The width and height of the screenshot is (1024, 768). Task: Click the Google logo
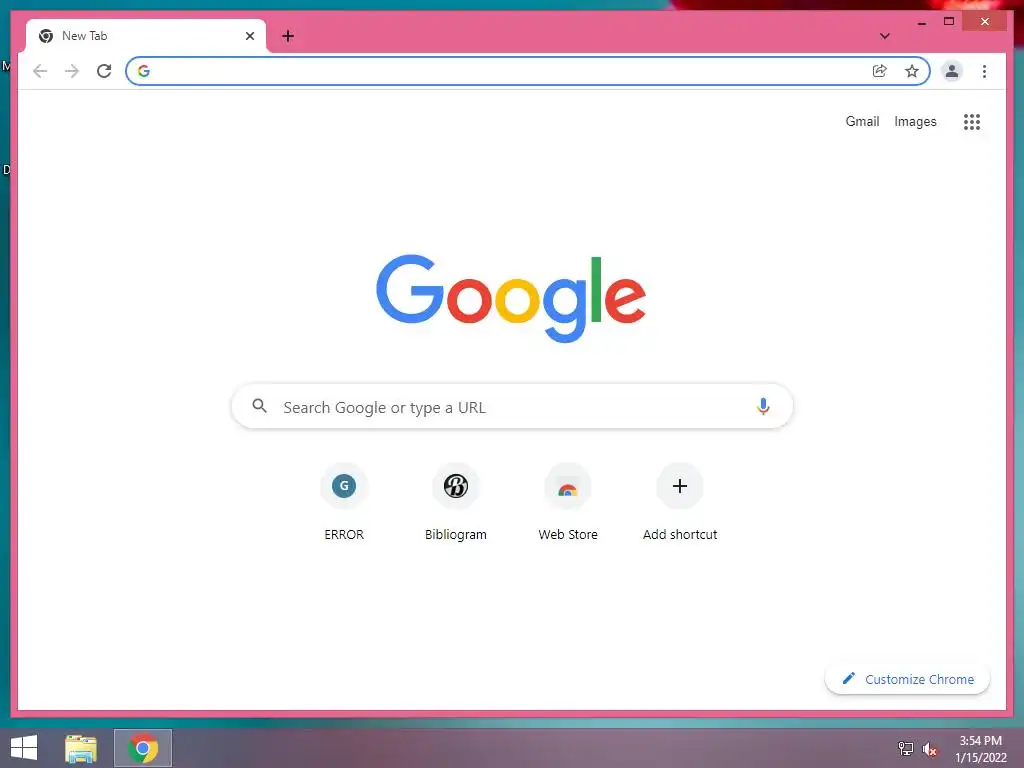point(511,298)
